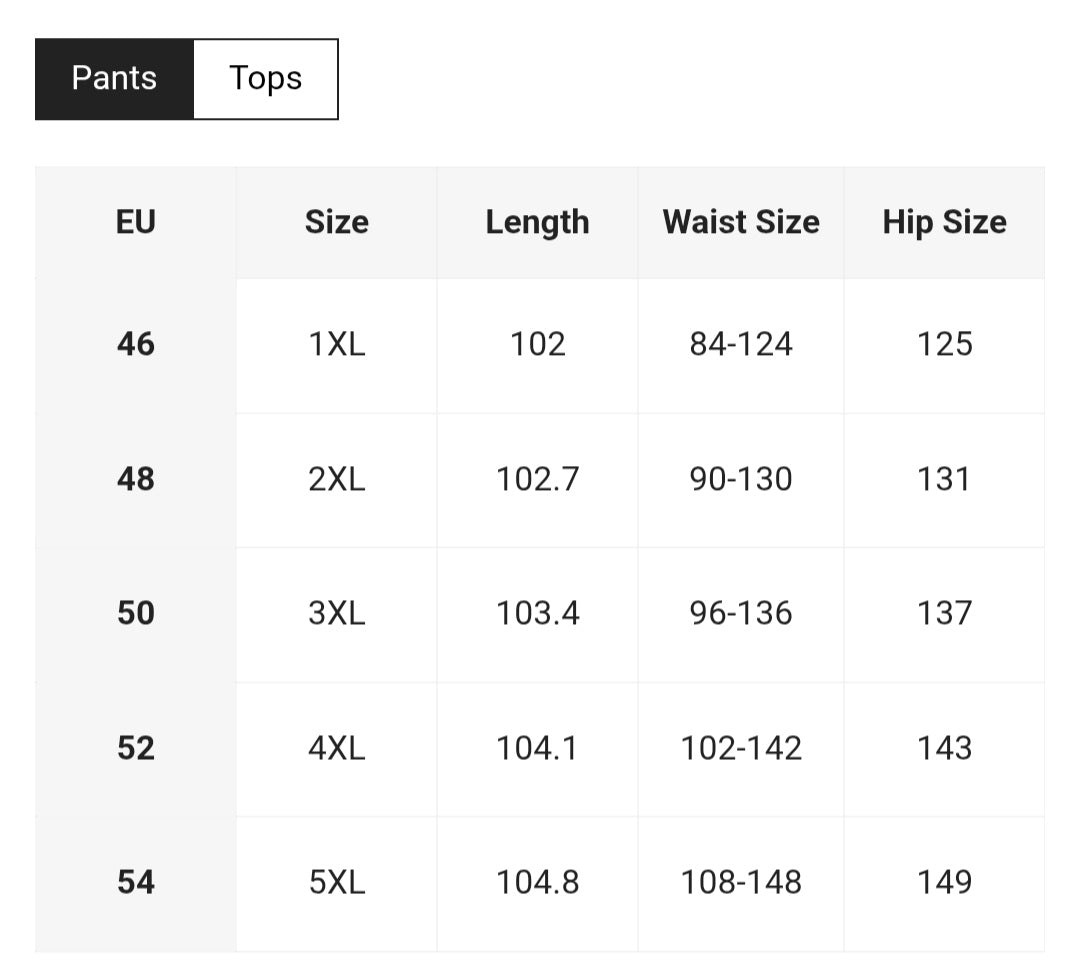Viewport: 1080px width, 966px height.
Task: Click the 5XL size cell
Action: [337, 882]
